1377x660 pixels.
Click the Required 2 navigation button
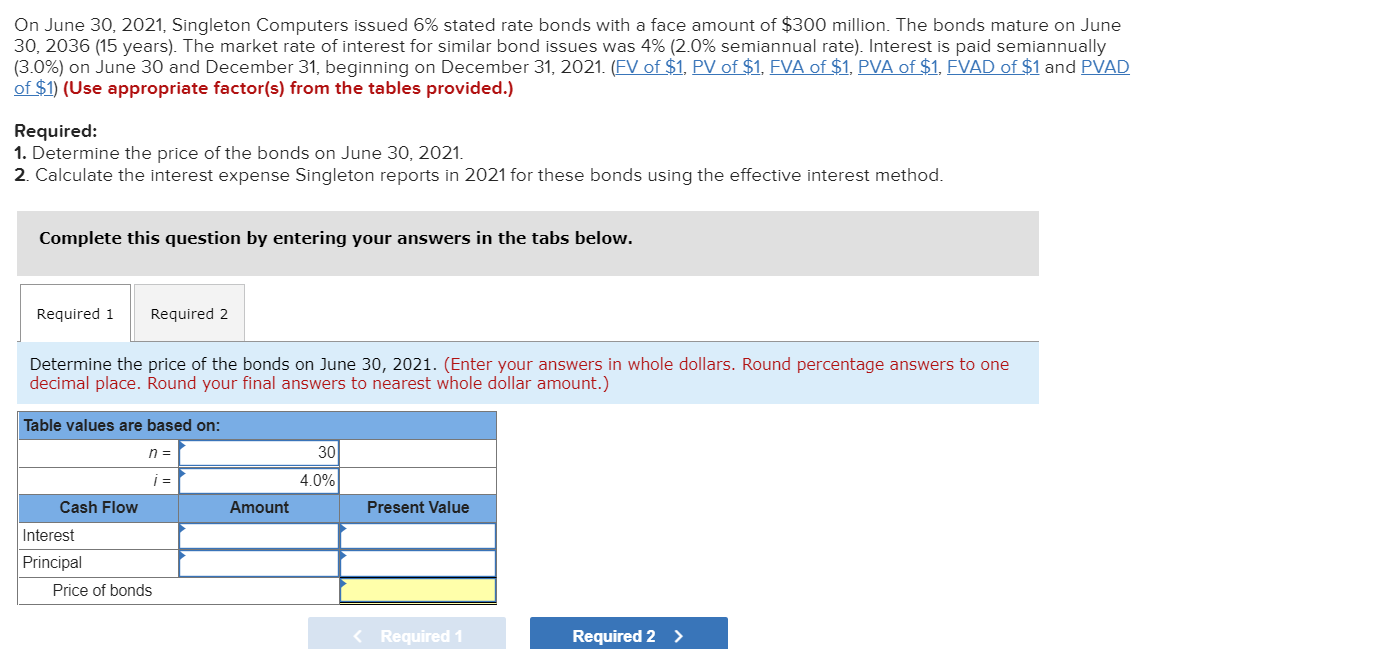[x=628, y=633]
